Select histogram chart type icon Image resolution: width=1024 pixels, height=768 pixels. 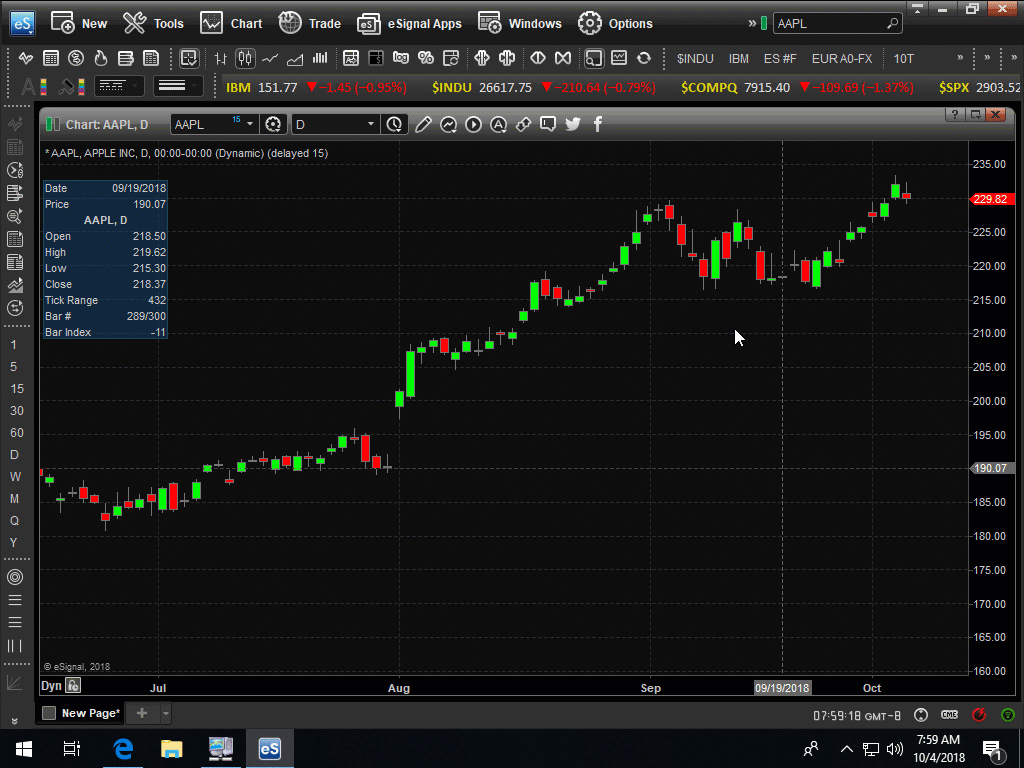320,59
